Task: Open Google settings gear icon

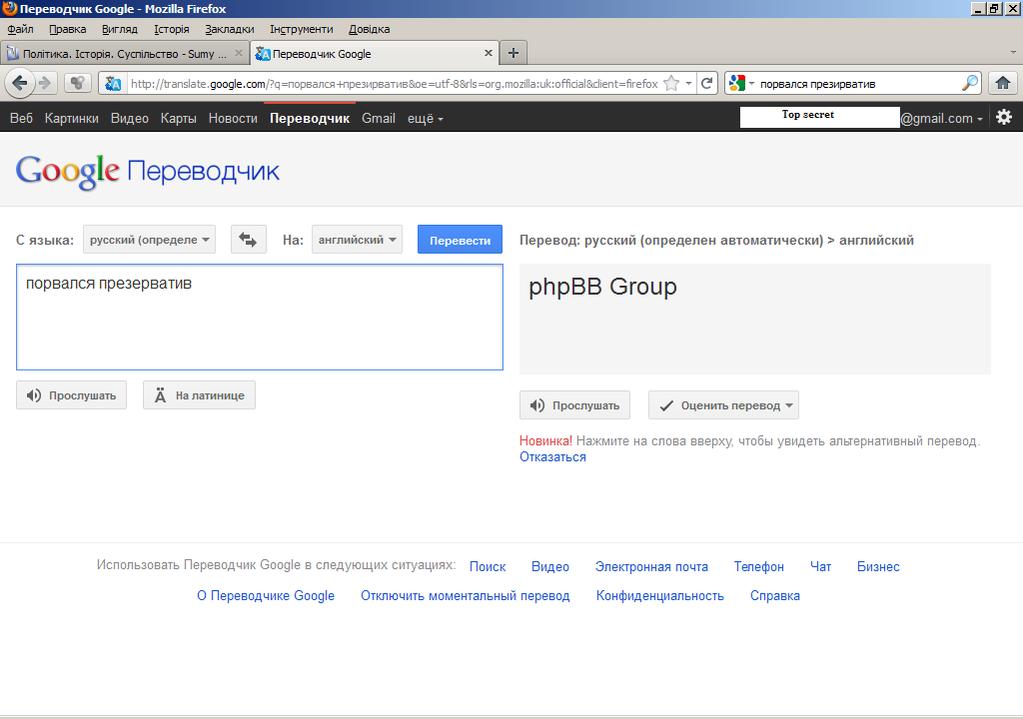Action: tap(1004, 117)
